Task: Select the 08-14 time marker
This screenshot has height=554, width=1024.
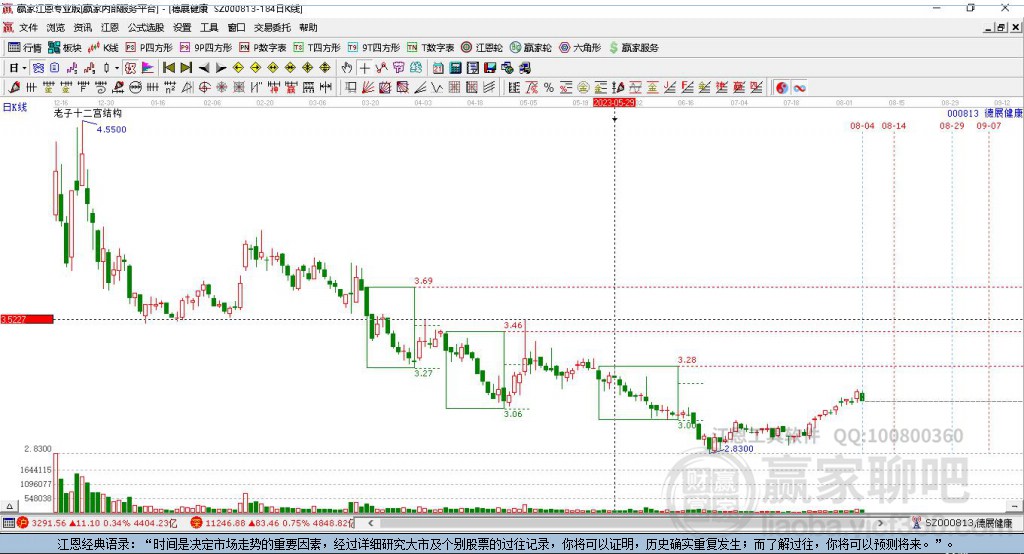Action: (x=893, y=125)
